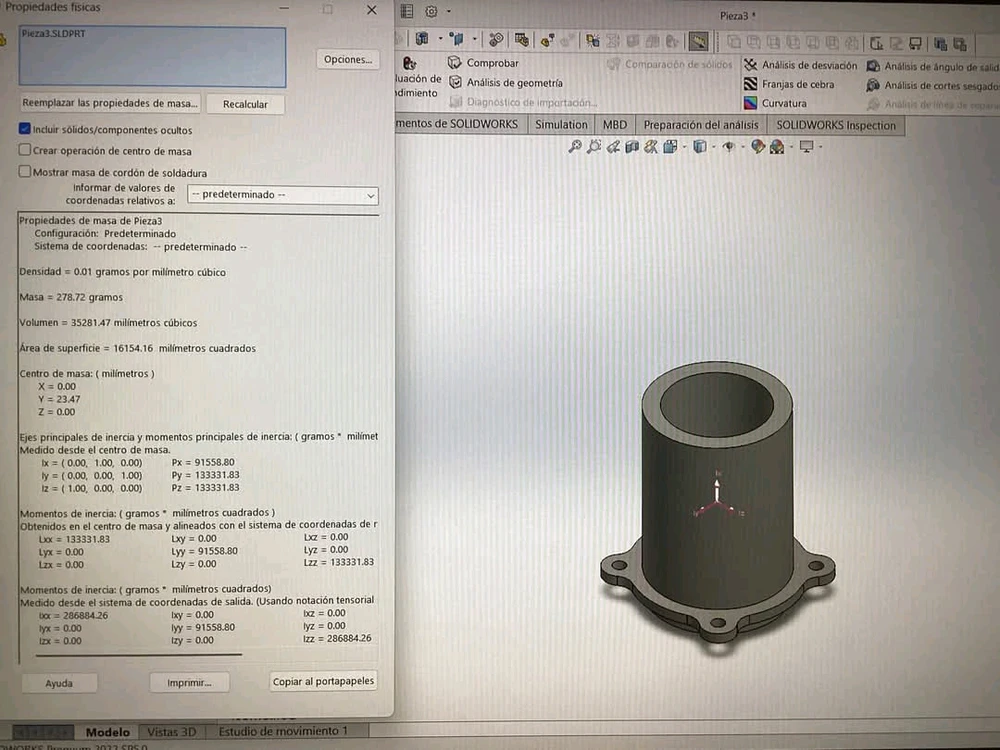Uncheck Incluir sólidos/componentes ocultos
The height and width of the screenshot is (750, 1000).
click(x=26, y=129)
